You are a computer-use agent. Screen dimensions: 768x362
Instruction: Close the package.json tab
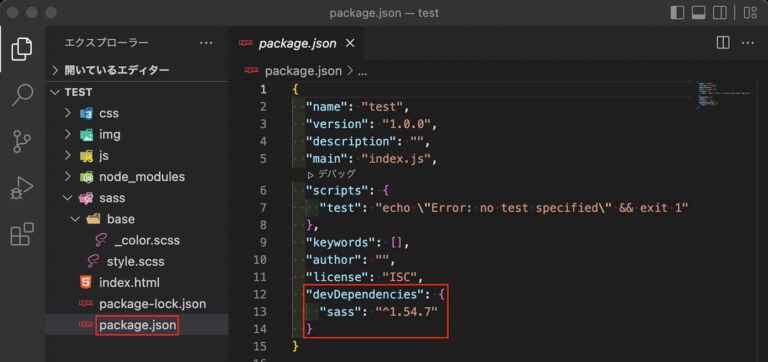tap(350, 44)
